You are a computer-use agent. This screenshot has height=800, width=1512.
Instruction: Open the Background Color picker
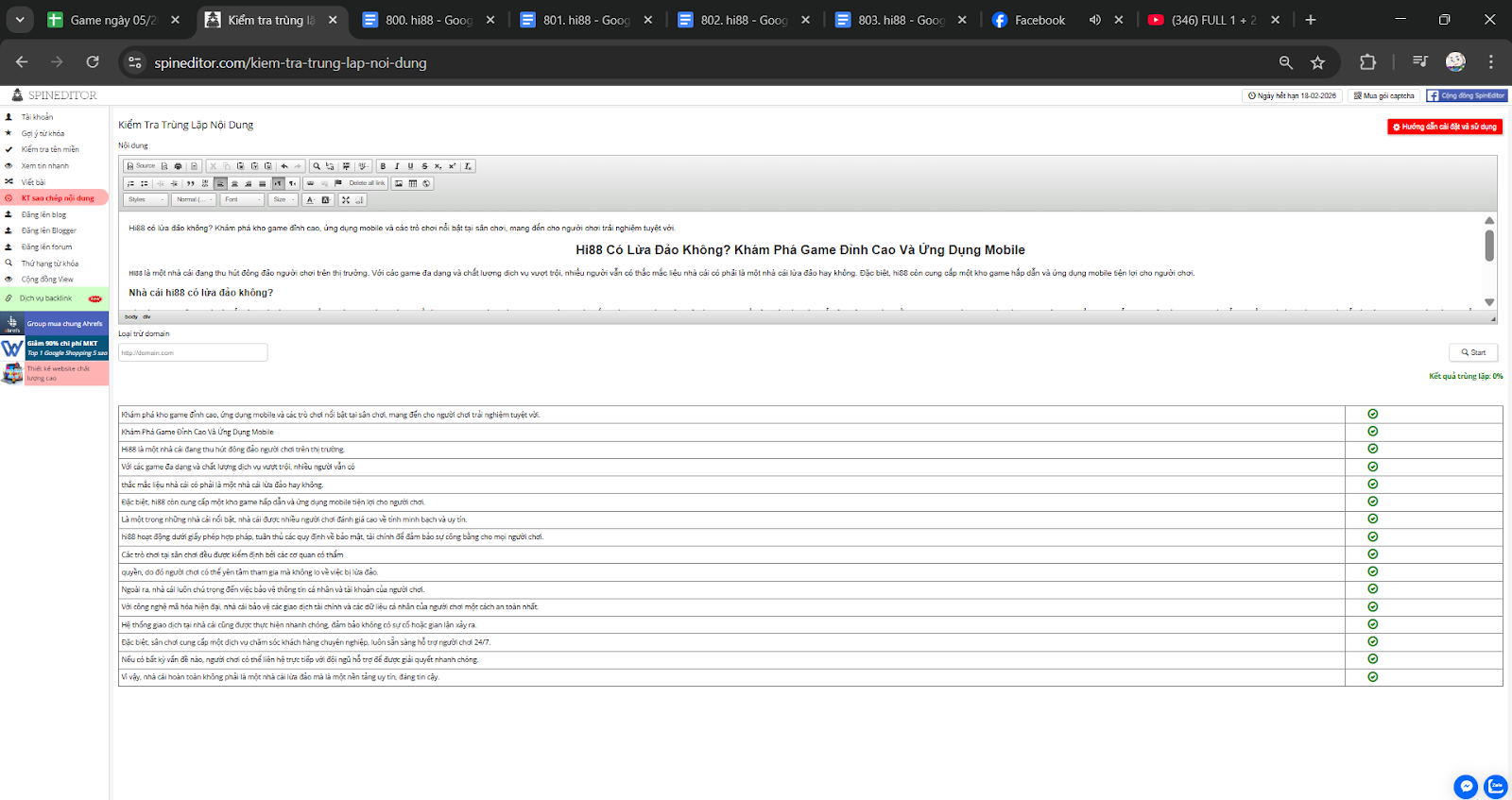(x=326, y=199)
